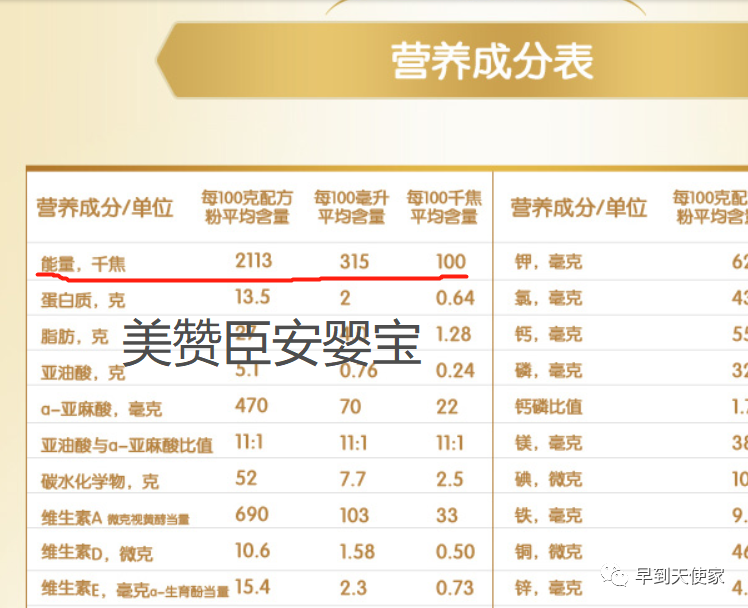
Task: Click the fat value 1.28
Action: pyautogui.click(x=453, y=334)
